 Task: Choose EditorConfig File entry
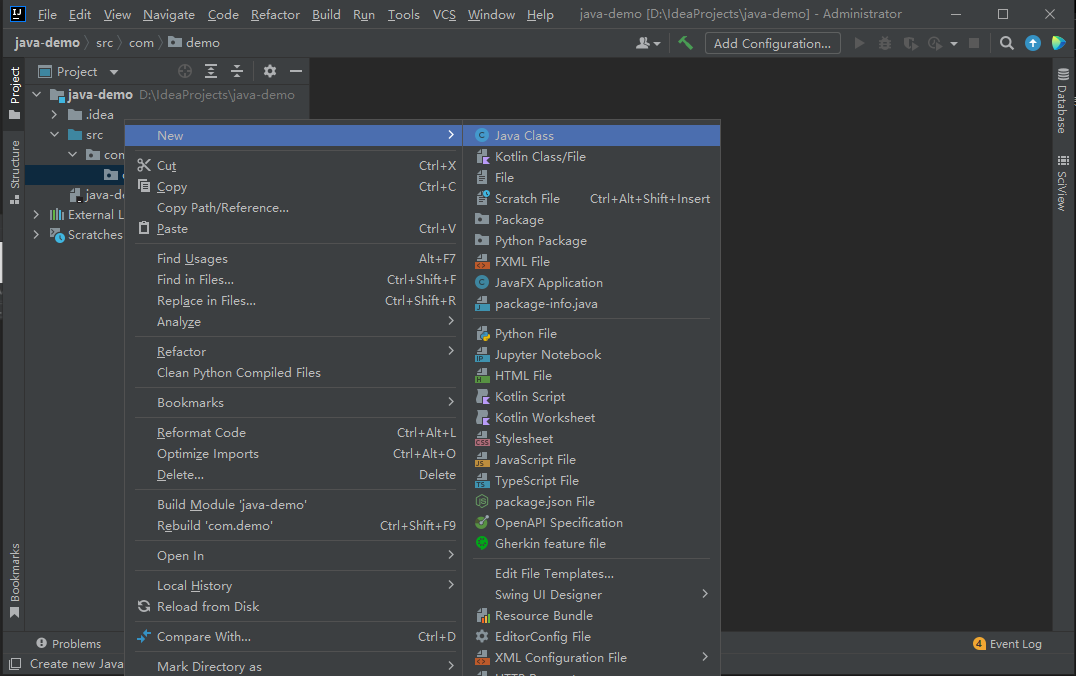(x=592, y=637)
